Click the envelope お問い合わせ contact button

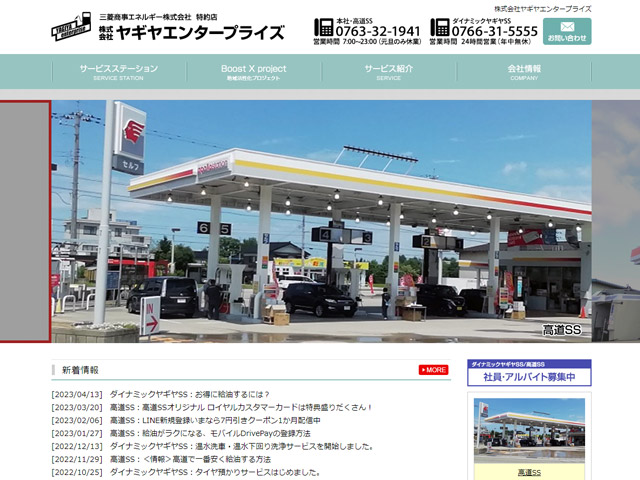567,31
